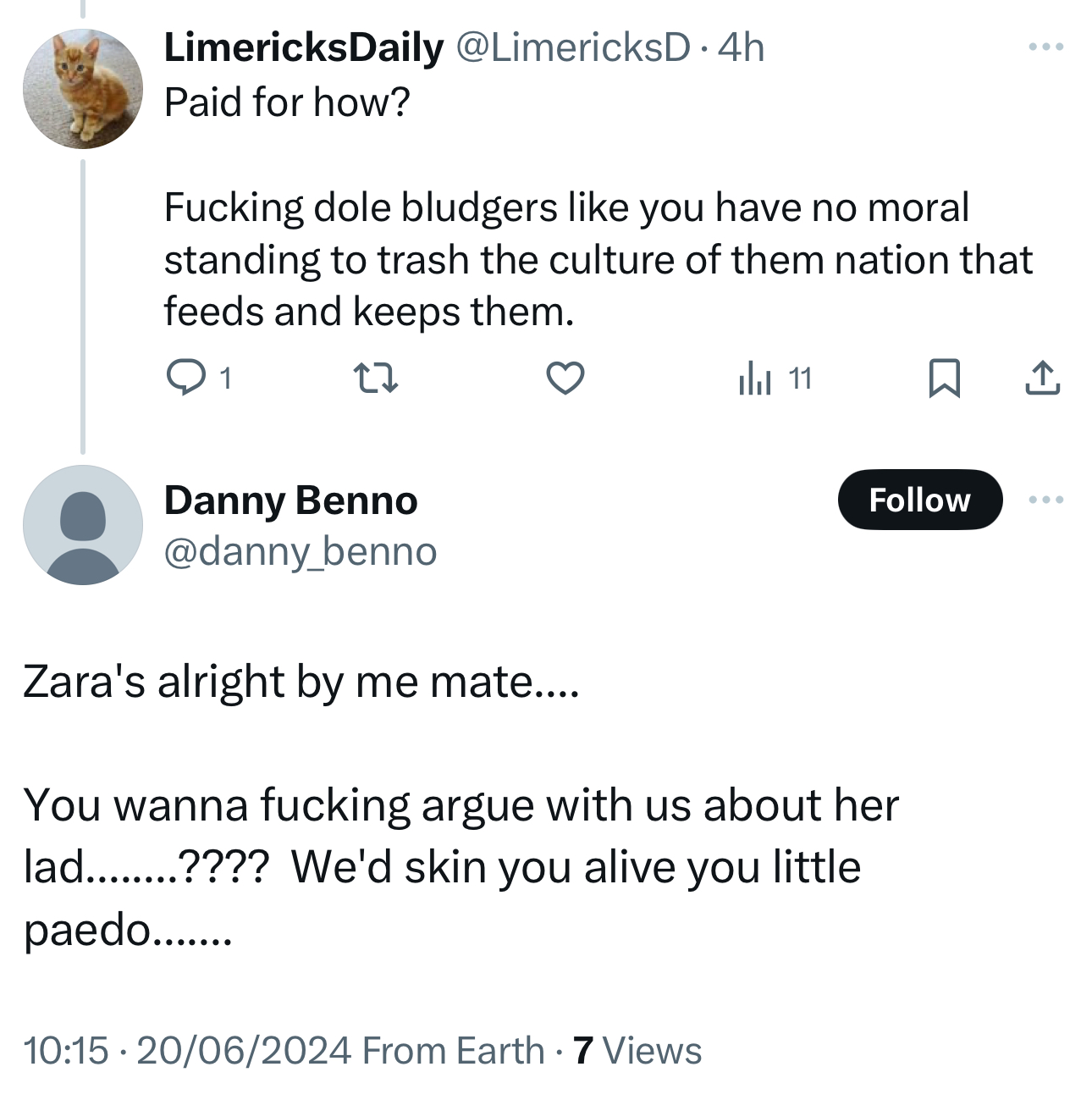
Task: Open Danny Benno's default avatar
Action: (x=83, y=525)
